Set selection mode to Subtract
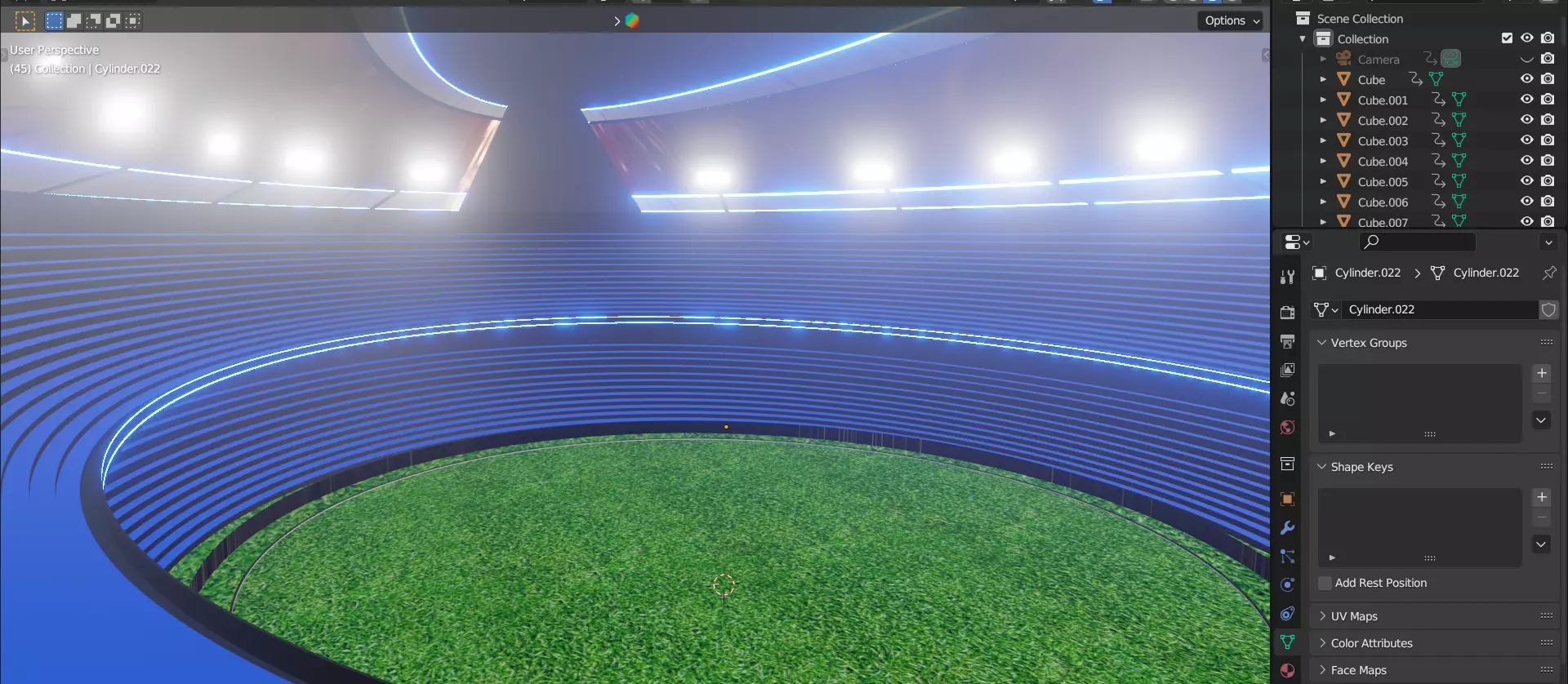 tap(93, 21)
